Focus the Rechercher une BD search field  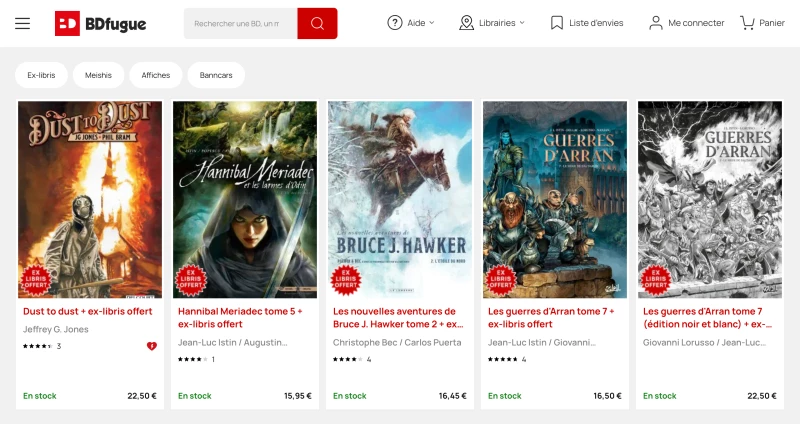click(x=240, y=23)
